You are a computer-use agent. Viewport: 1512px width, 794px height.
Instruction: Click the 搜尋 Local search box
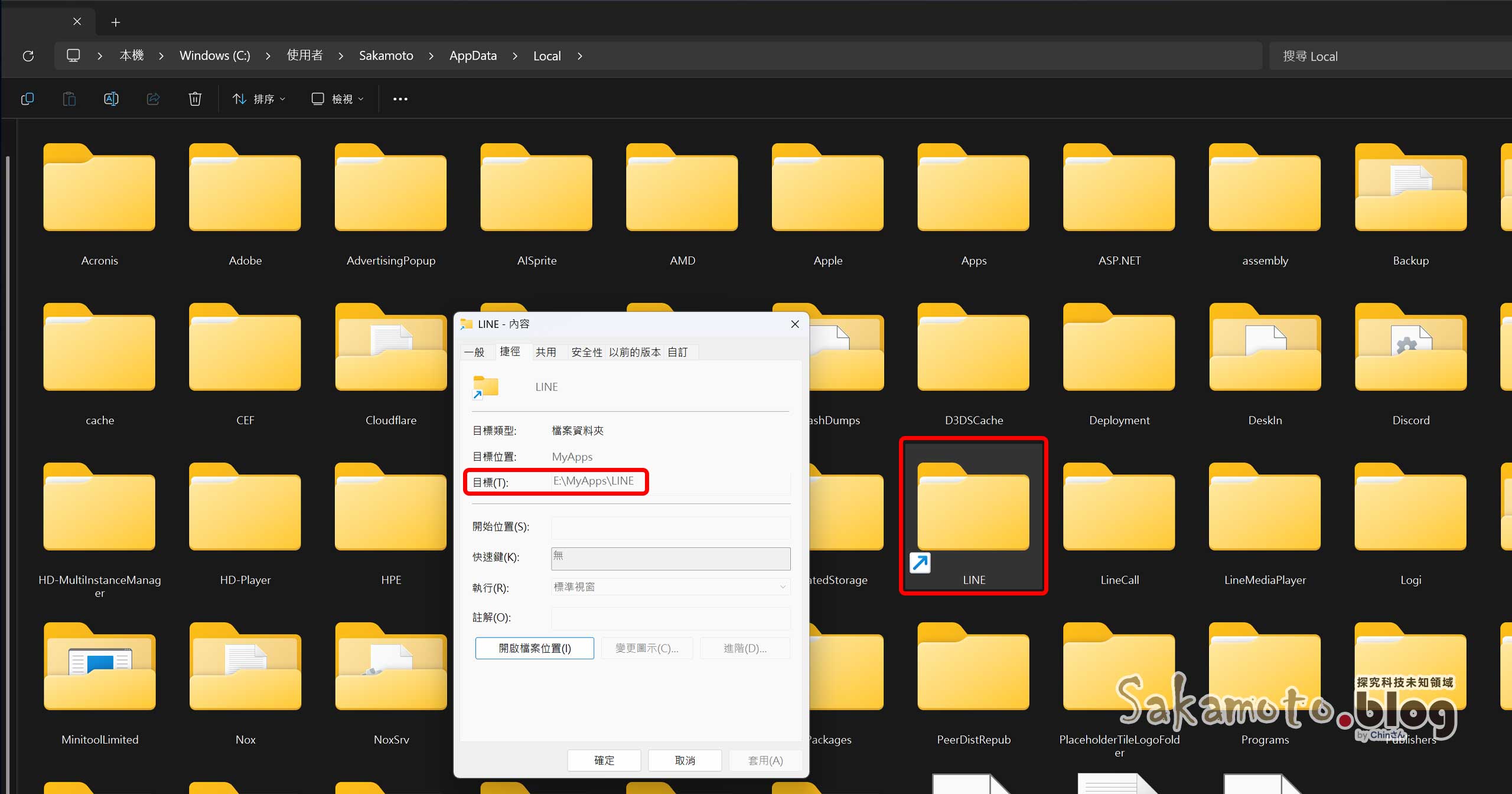1390,56
